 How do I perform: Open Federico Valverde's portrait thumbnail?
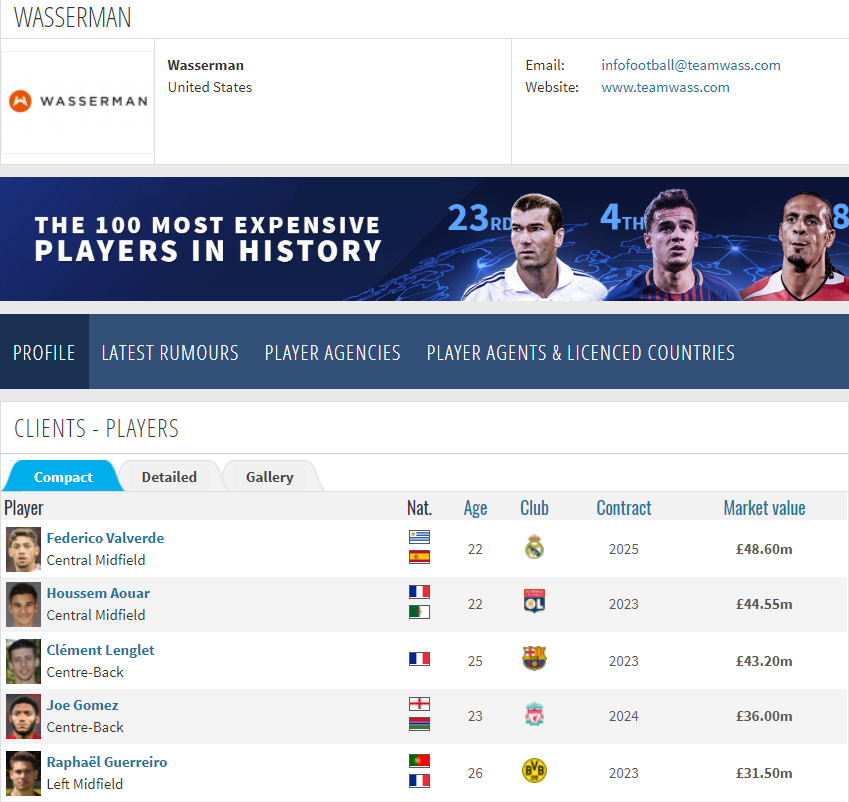(23, 549)
